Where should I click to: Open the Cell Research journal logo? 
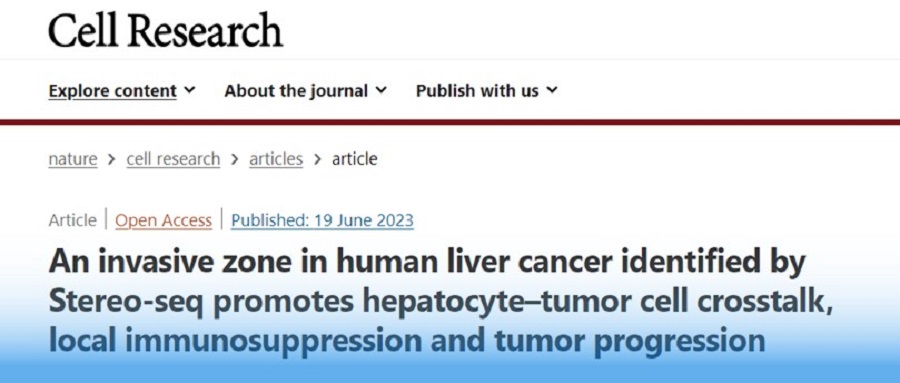(165, 30)
